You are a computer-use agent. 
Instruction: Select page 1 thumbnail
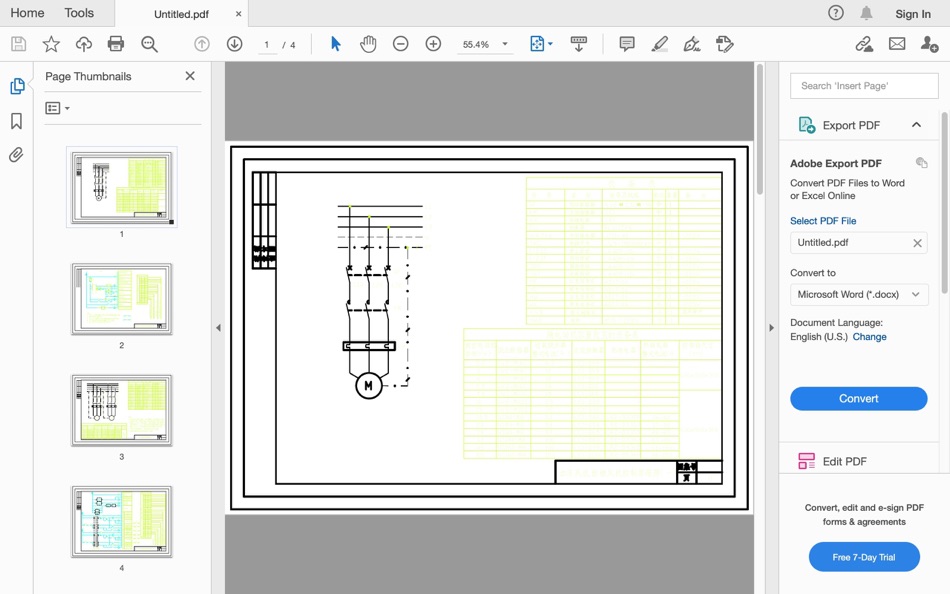pyautogui.click(x=121, y=187)
